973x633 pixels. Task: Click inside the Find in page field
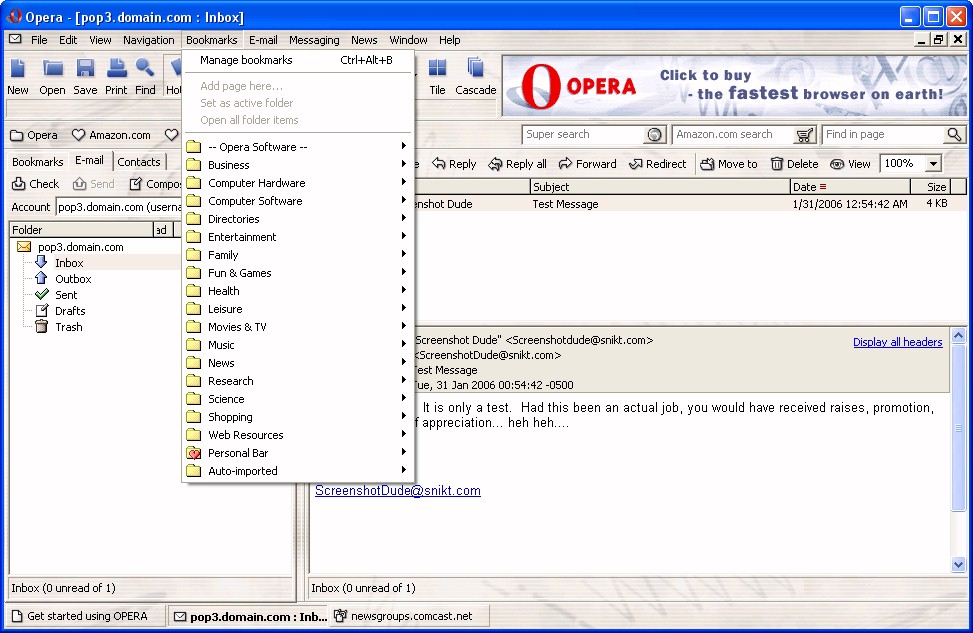point(884,135)
